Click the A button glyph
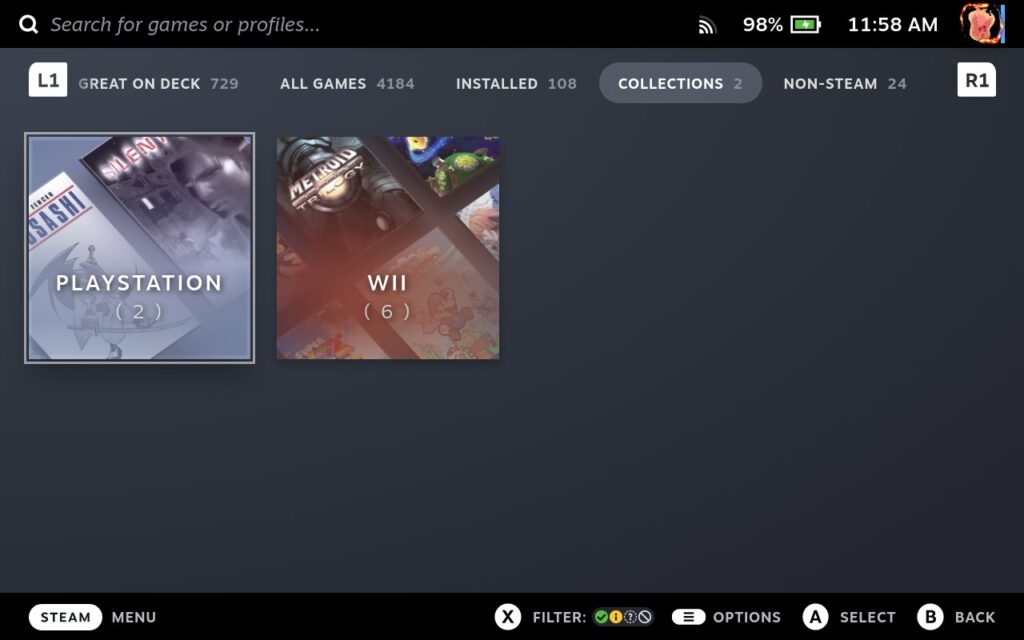Image resolution: width=1024 pixels, height=640 pixels. point(815,617)
